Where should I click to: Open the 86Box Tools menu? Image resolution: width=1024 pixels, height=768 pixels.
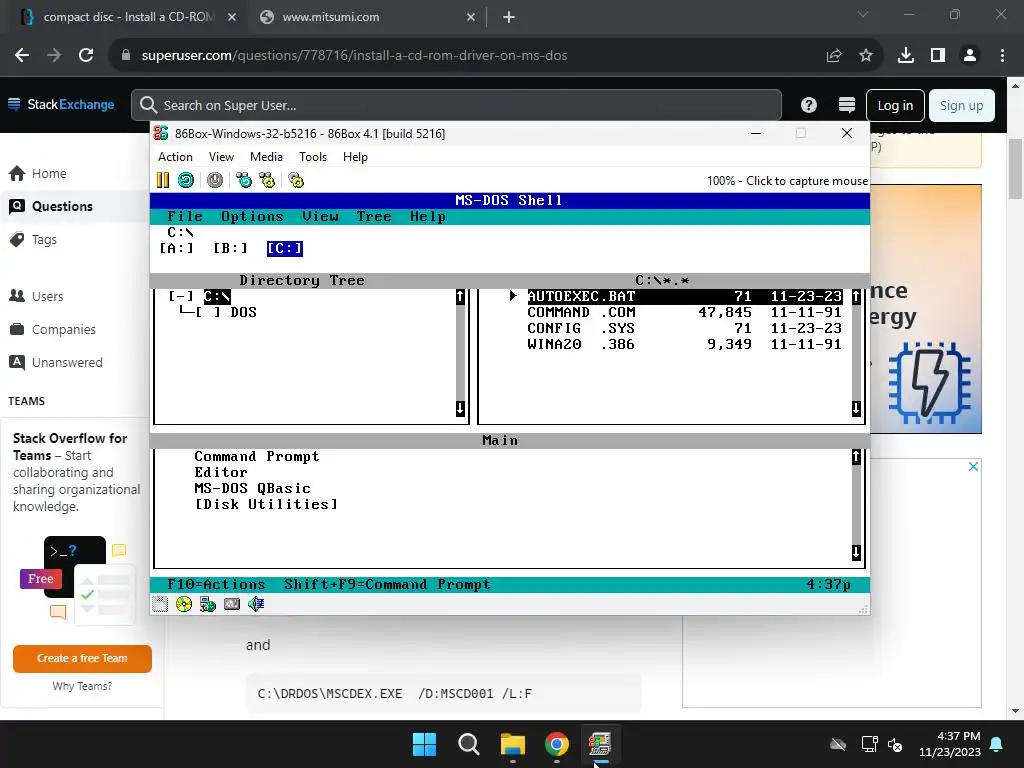[x=313, y=157]
